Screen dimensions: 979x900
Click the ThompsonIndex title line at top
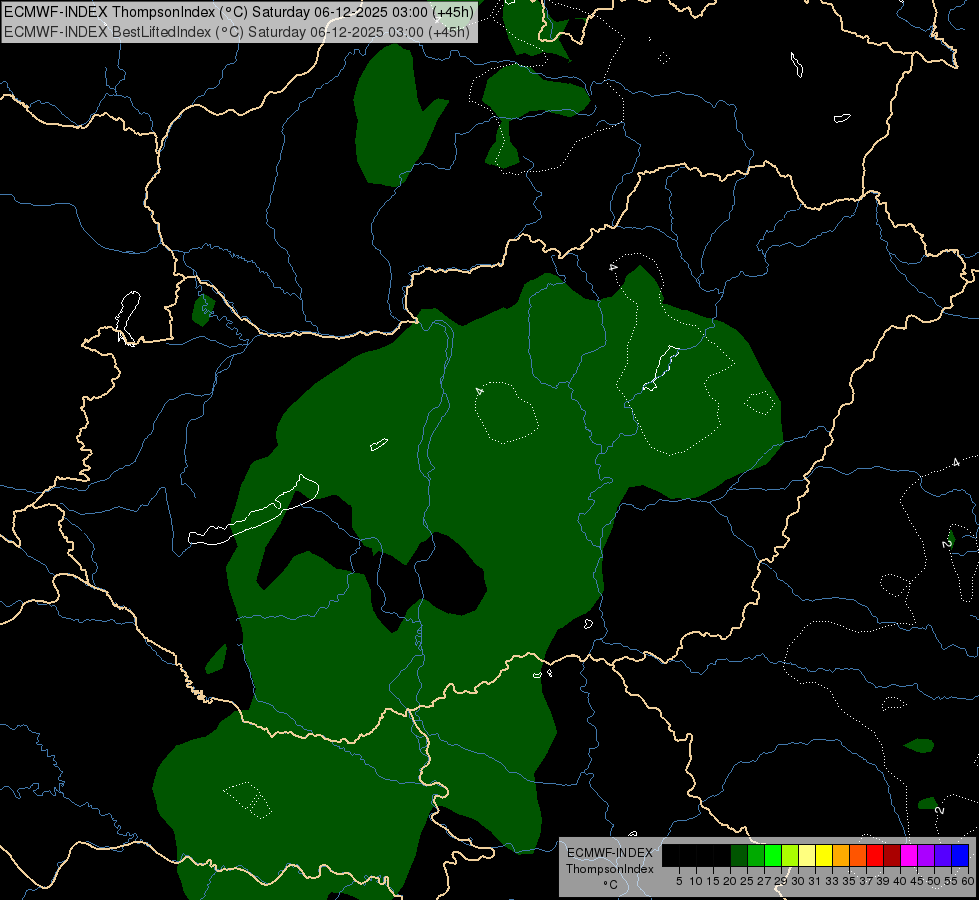coord(239,12)
